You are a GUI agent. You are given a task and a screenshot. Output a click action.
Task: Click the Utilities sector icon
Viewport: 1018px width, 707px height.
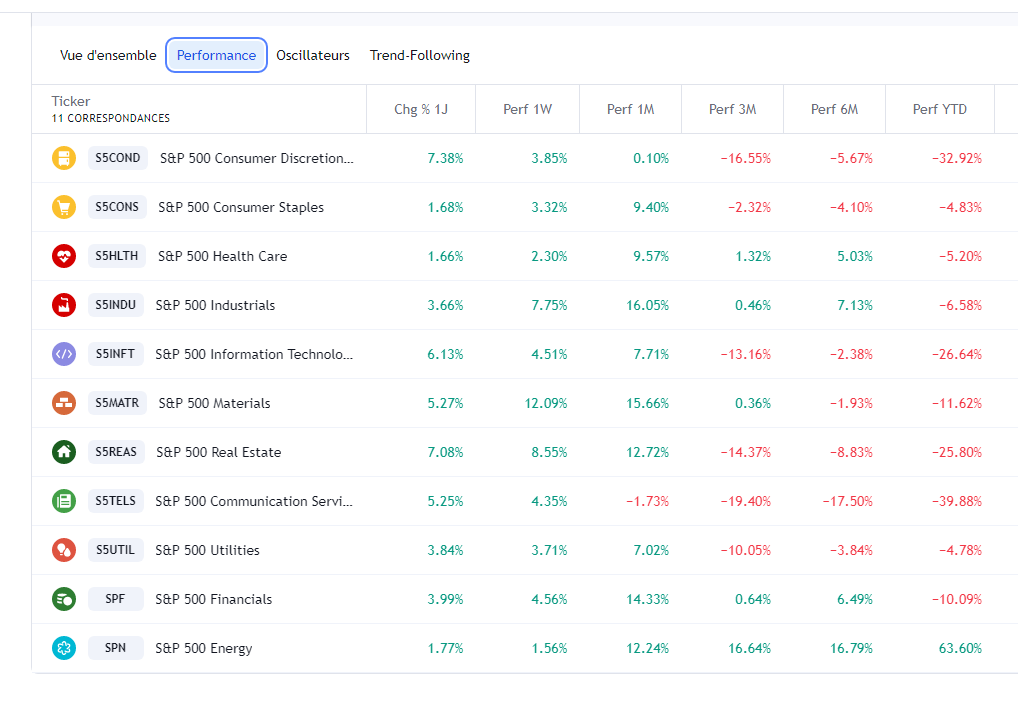coord(64,550)
